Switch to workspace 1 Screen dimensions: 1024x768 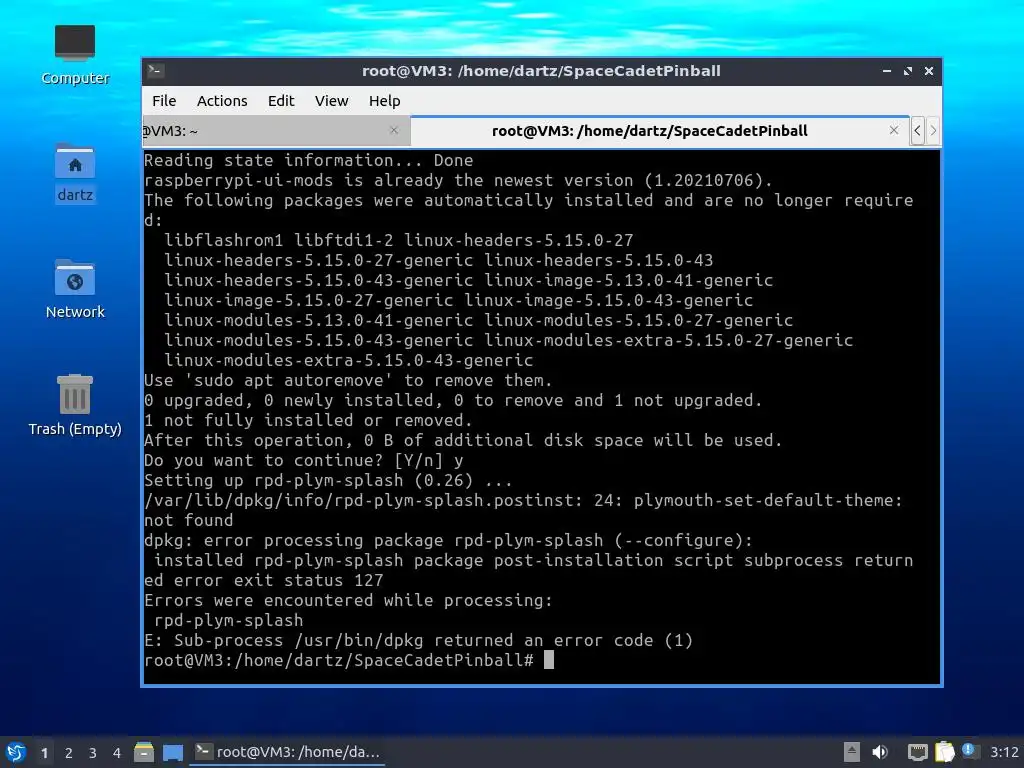tap(44, 753)
